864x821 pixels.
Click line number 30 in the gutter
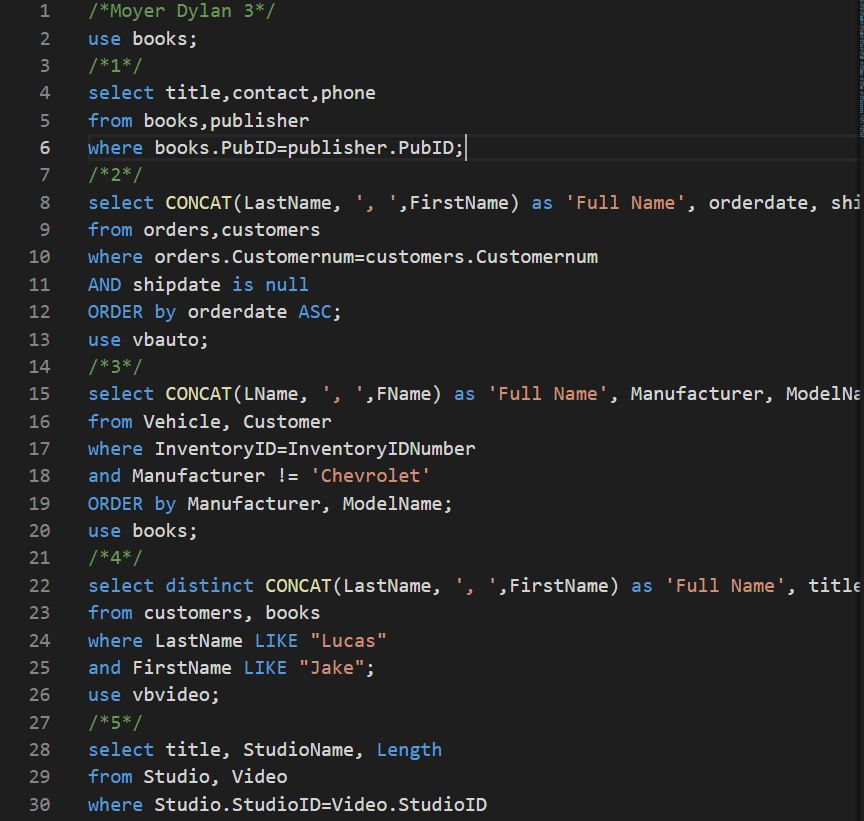tap(39, 804)
